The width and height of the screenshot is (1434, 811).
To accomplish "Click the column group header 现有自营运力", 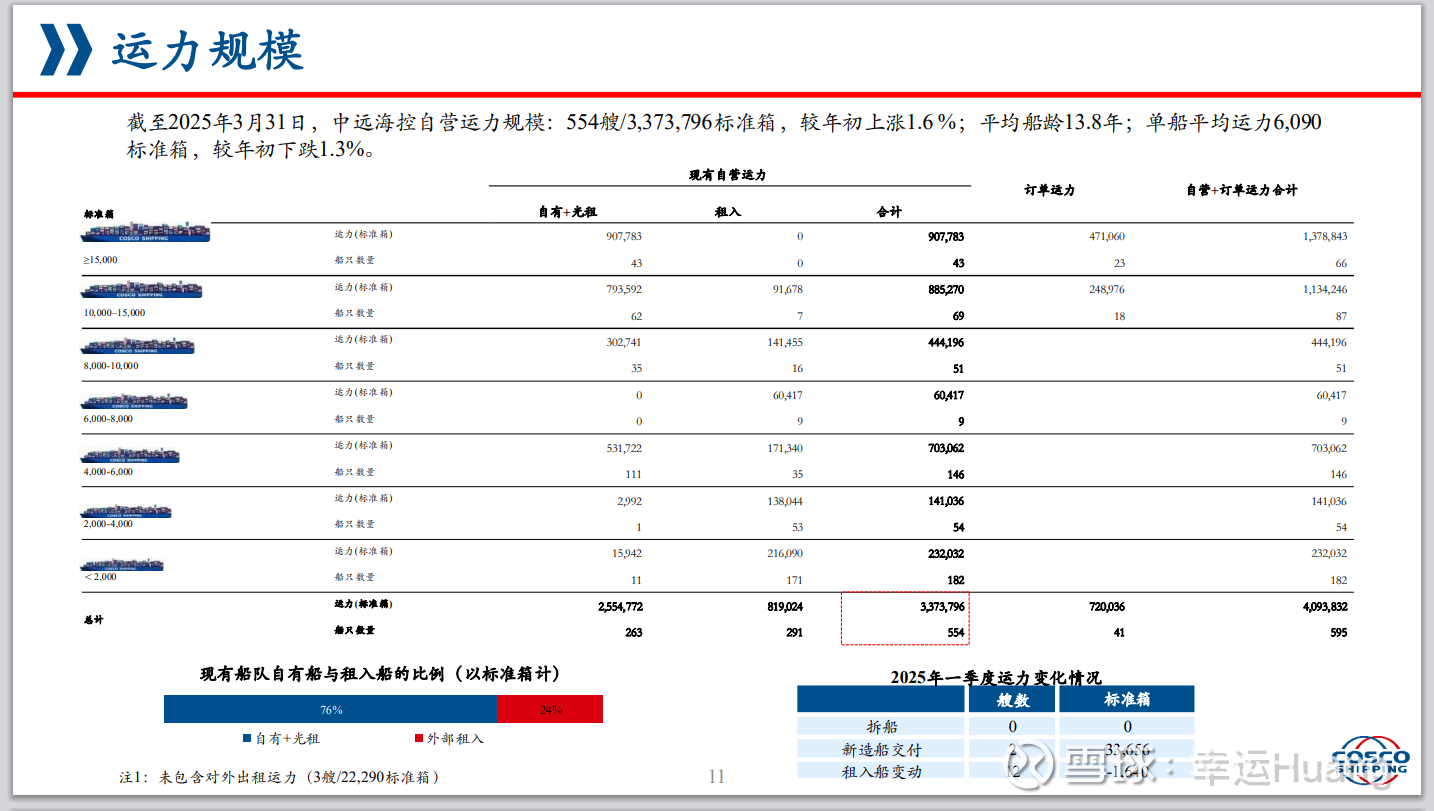I will pos(727,175).
